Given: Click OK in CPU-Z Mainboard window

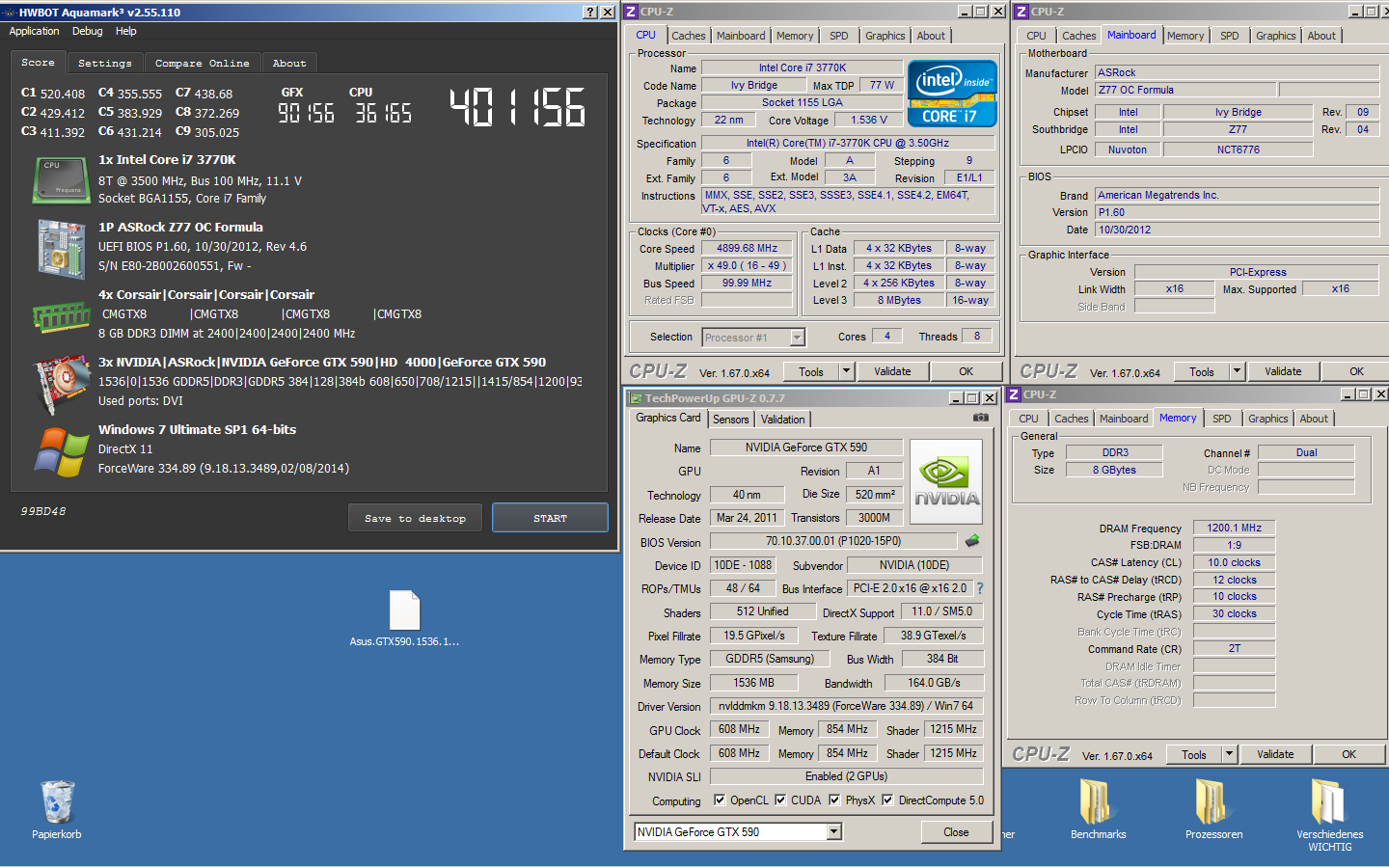Looking at the screenshot, I should tap(1356, 371).
